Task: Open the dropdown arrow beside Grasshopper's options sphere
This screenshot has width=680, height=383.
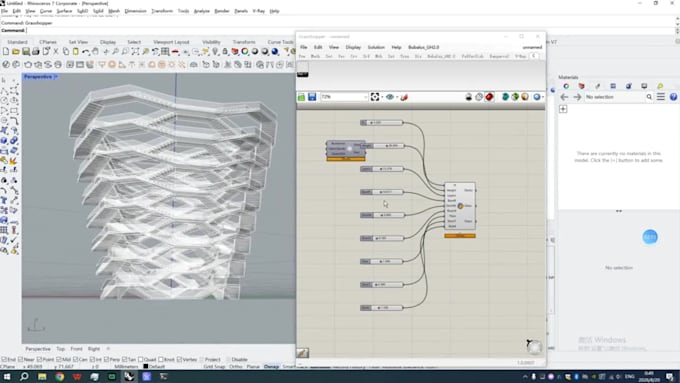Action: click(x=543, y=97)
